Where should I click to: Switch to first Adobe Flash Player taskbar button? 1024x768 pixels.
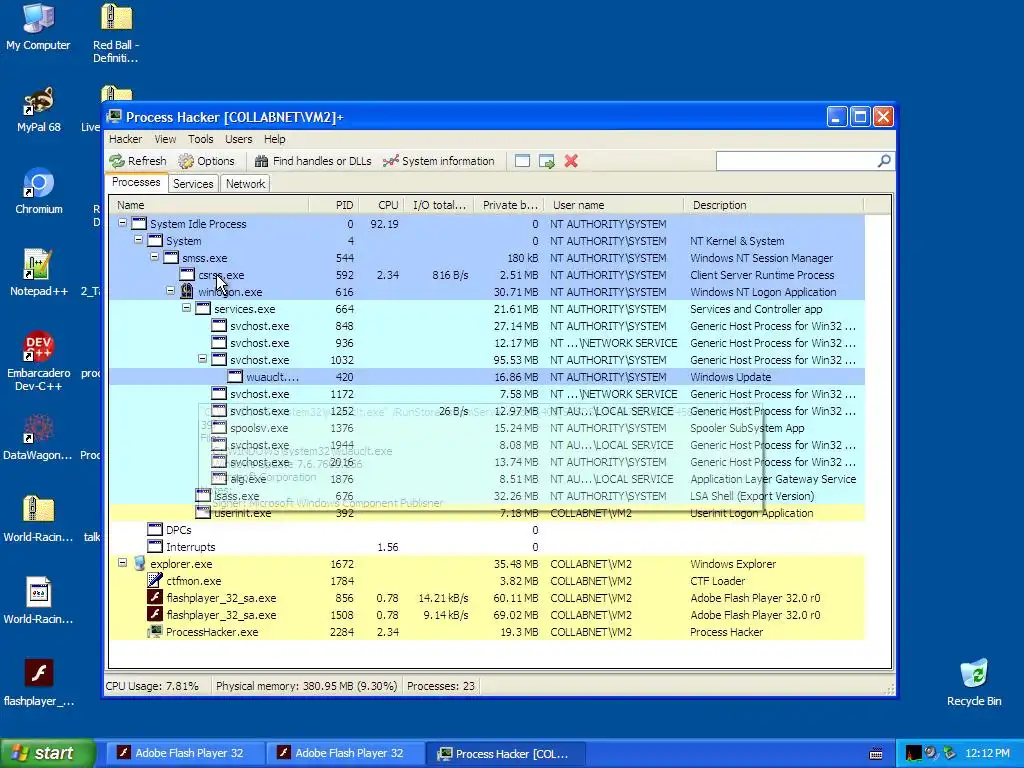coord(185,753)
